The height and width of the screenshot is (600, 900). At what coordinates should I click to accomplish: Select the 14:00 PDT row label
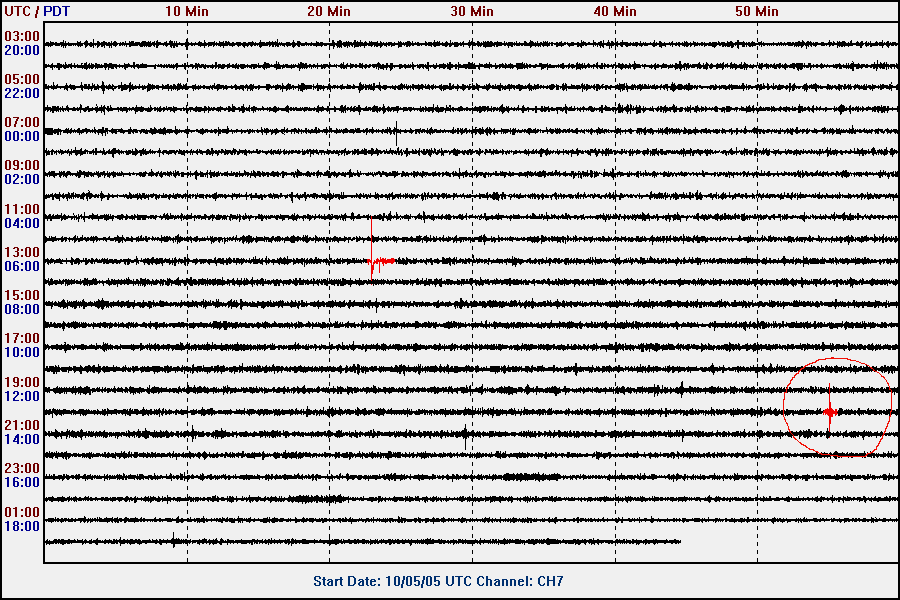pyautogui.click(x=22, y=439)
